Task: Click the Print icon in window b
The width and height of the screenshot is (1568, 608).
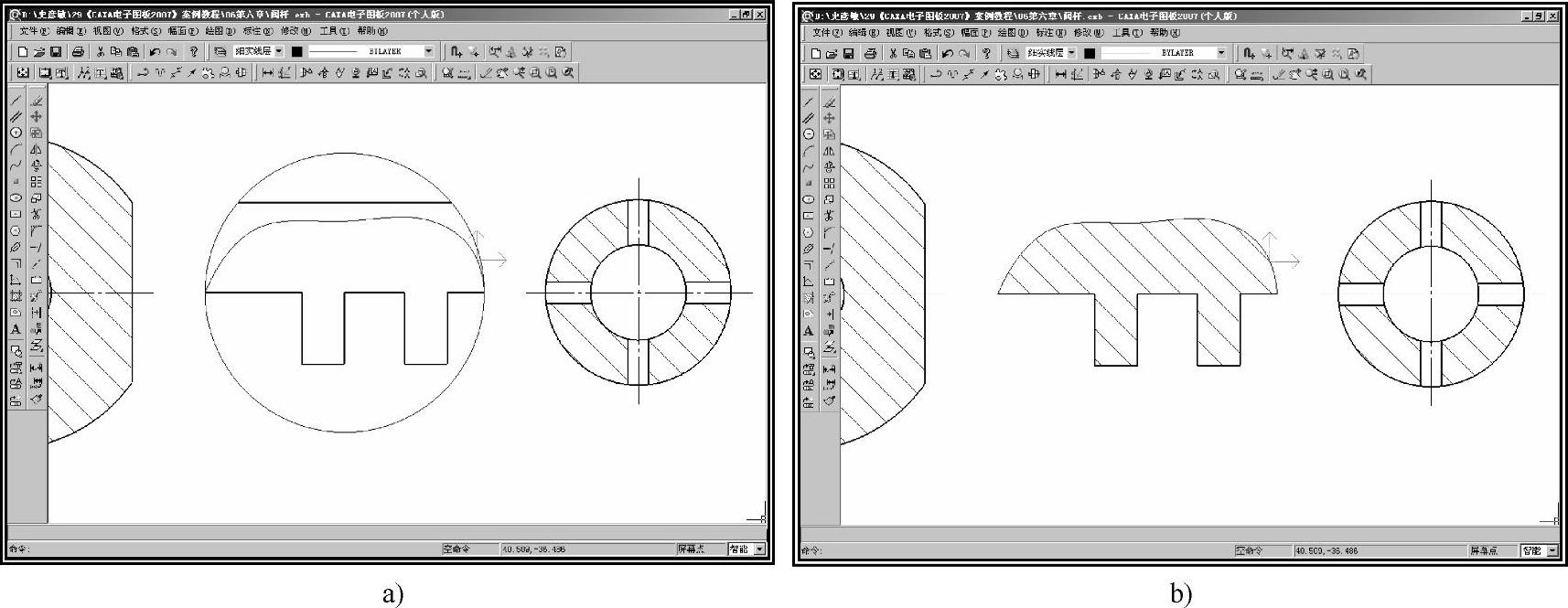Action: click(870, 53)
